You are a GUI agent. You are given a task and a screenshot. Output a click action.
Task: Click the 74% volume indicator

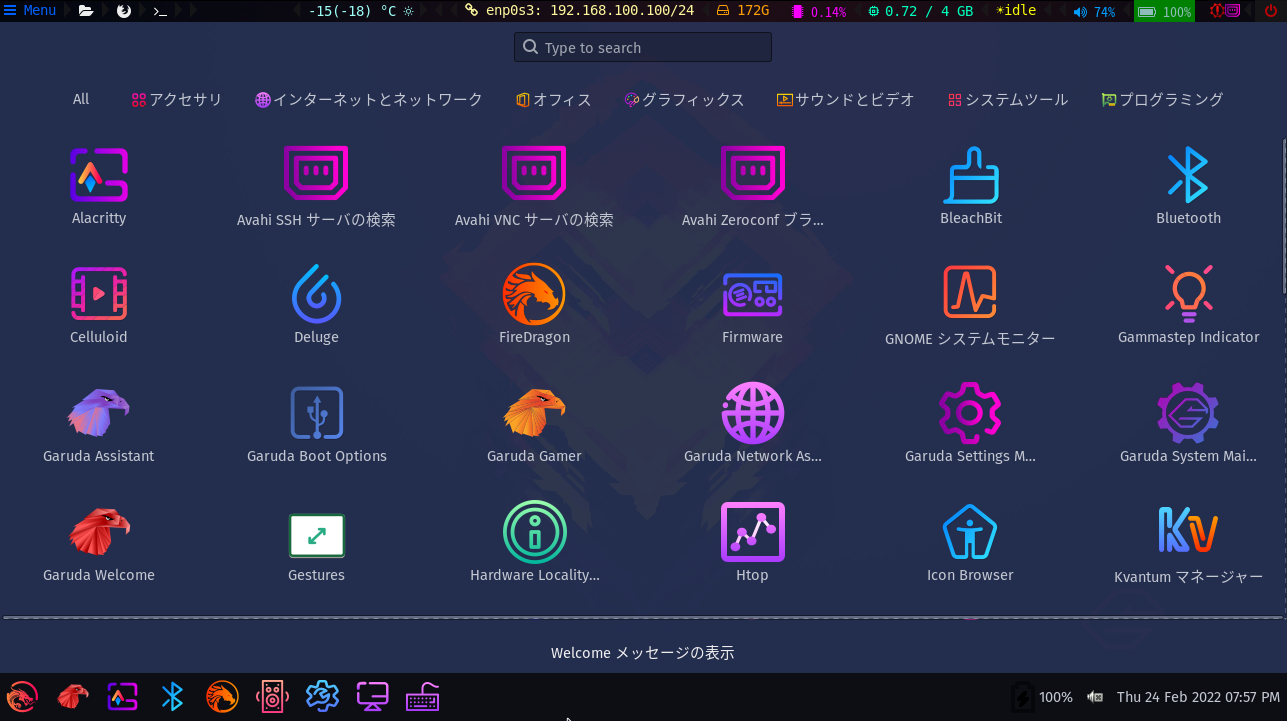1094,11
